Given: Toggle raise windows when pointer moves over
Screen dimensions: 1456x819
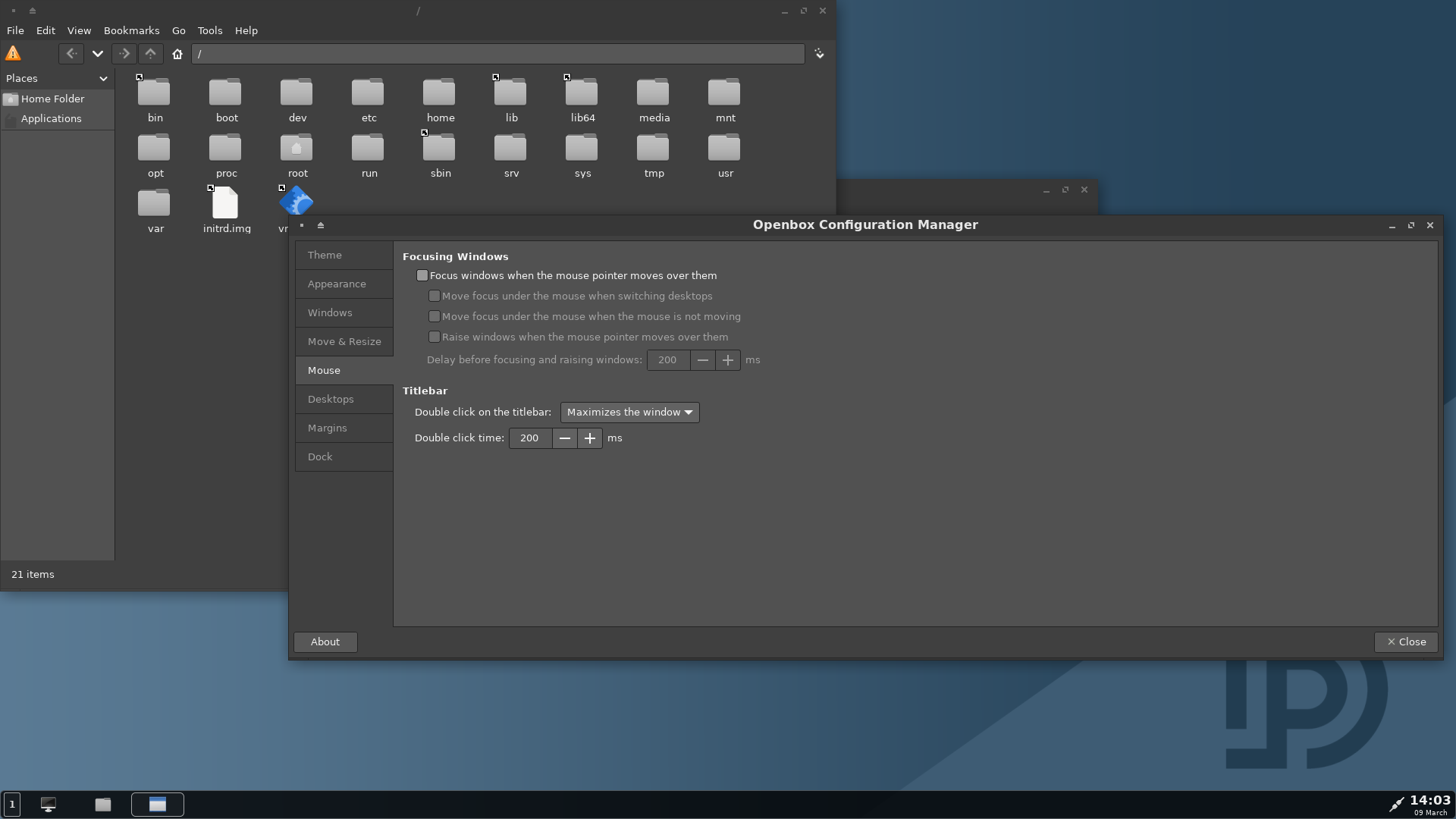Looking at the screenshot, I should tap(435, 337).
